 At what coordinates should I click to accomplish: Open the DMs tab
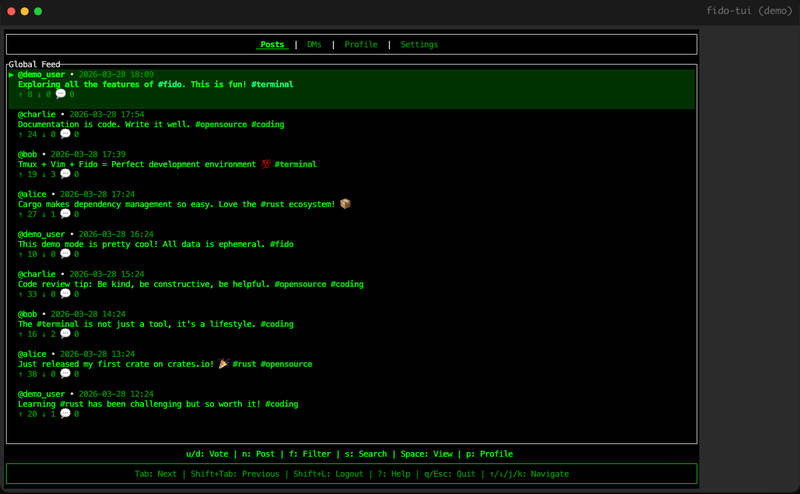click(314, 44)
